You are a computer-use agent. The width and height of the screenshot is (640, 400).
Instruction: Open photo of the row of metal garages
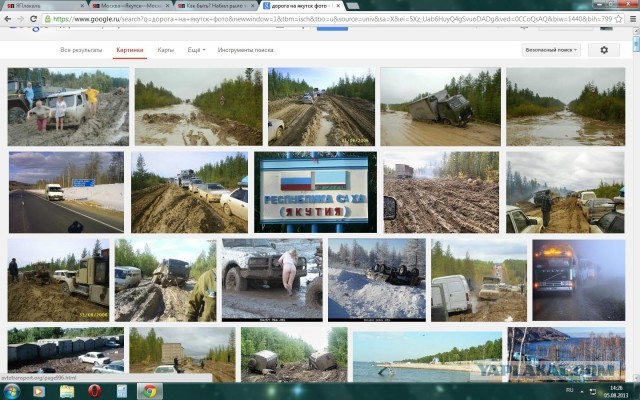(x=66, y=350)
